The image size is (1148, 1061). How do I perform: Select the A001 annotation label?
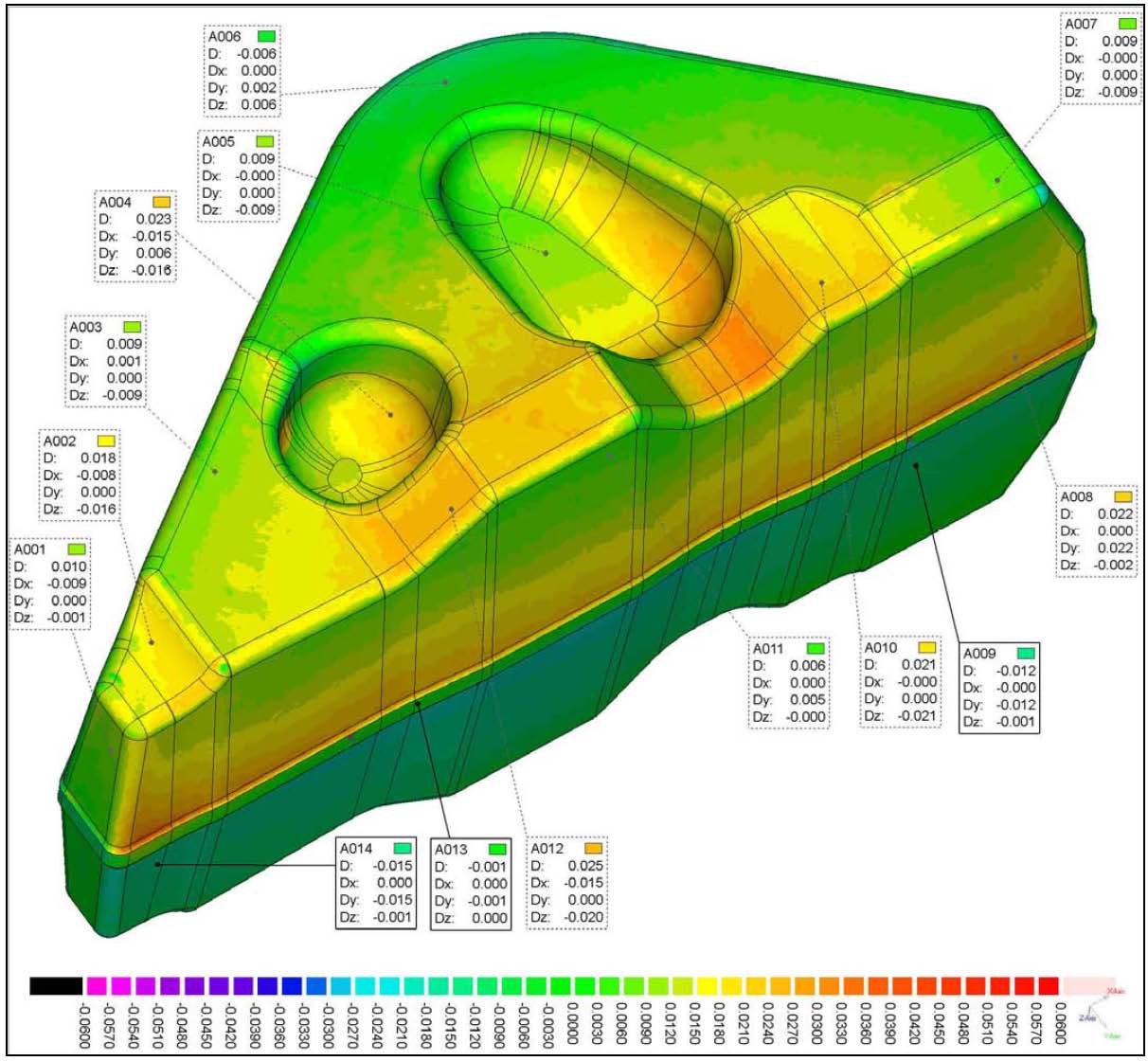click(29, 549)
